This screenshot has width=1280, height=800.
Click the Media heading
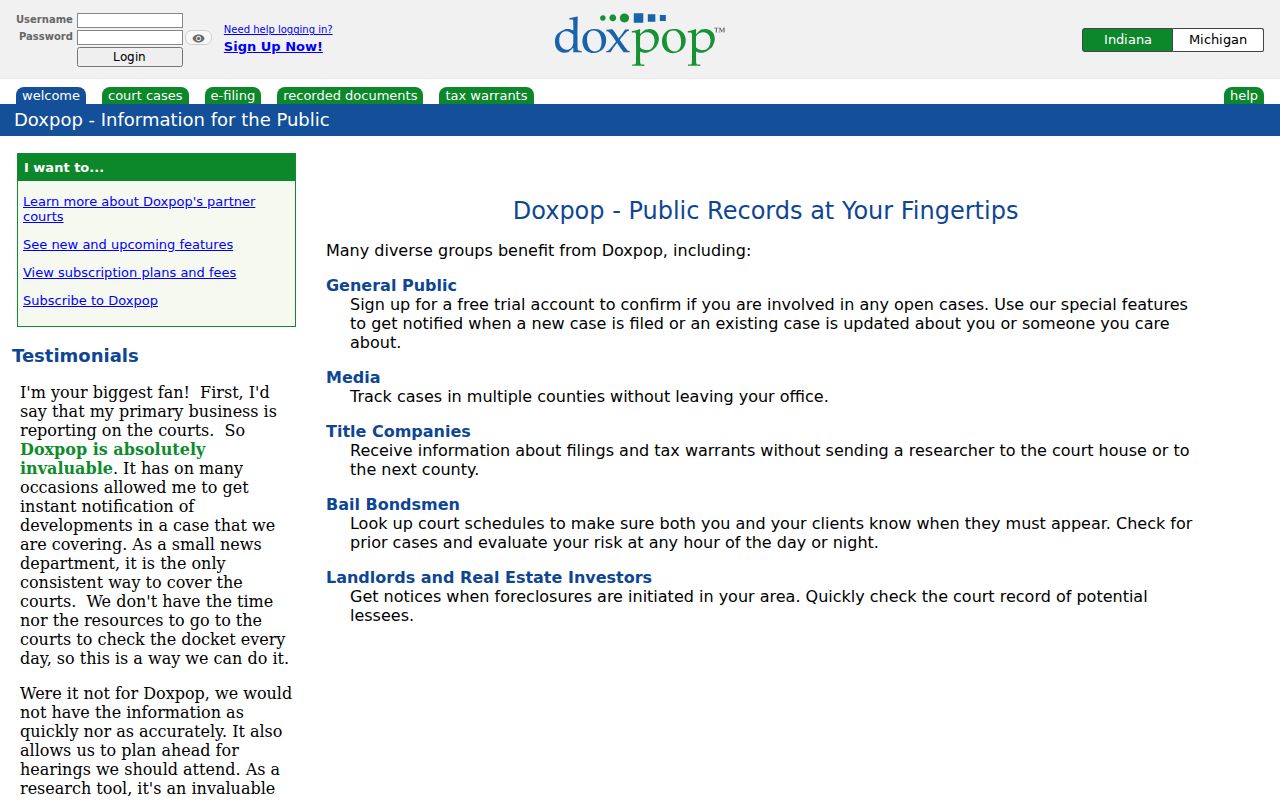353,377
